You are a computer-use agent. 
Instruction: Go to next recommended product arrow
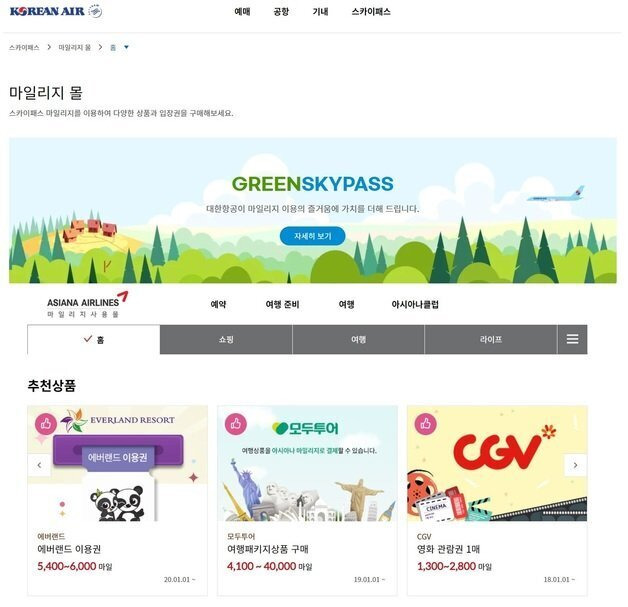tap(576, 465)
